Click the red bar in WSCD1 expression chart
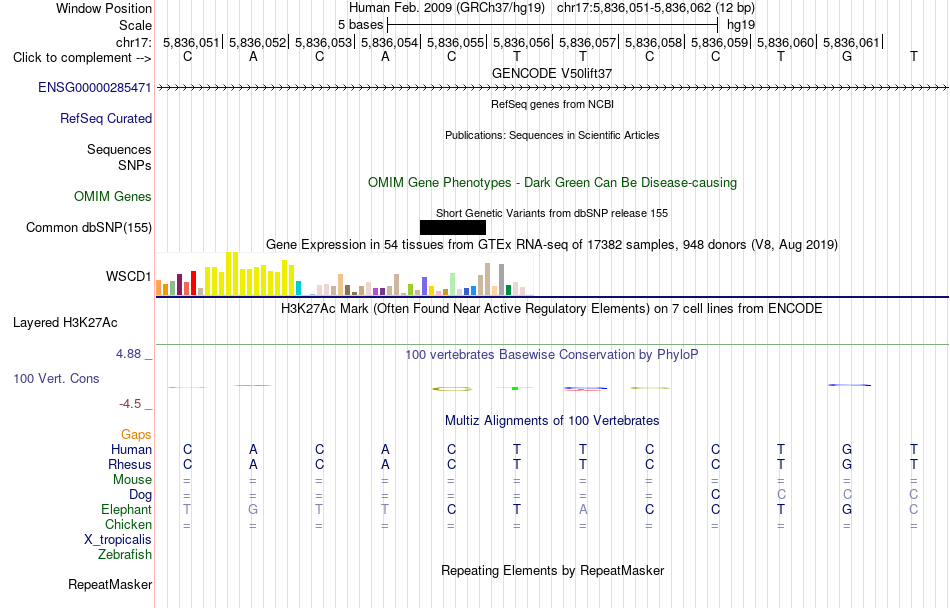Screen dimensions: 950x608 click(x=193, y=283)
